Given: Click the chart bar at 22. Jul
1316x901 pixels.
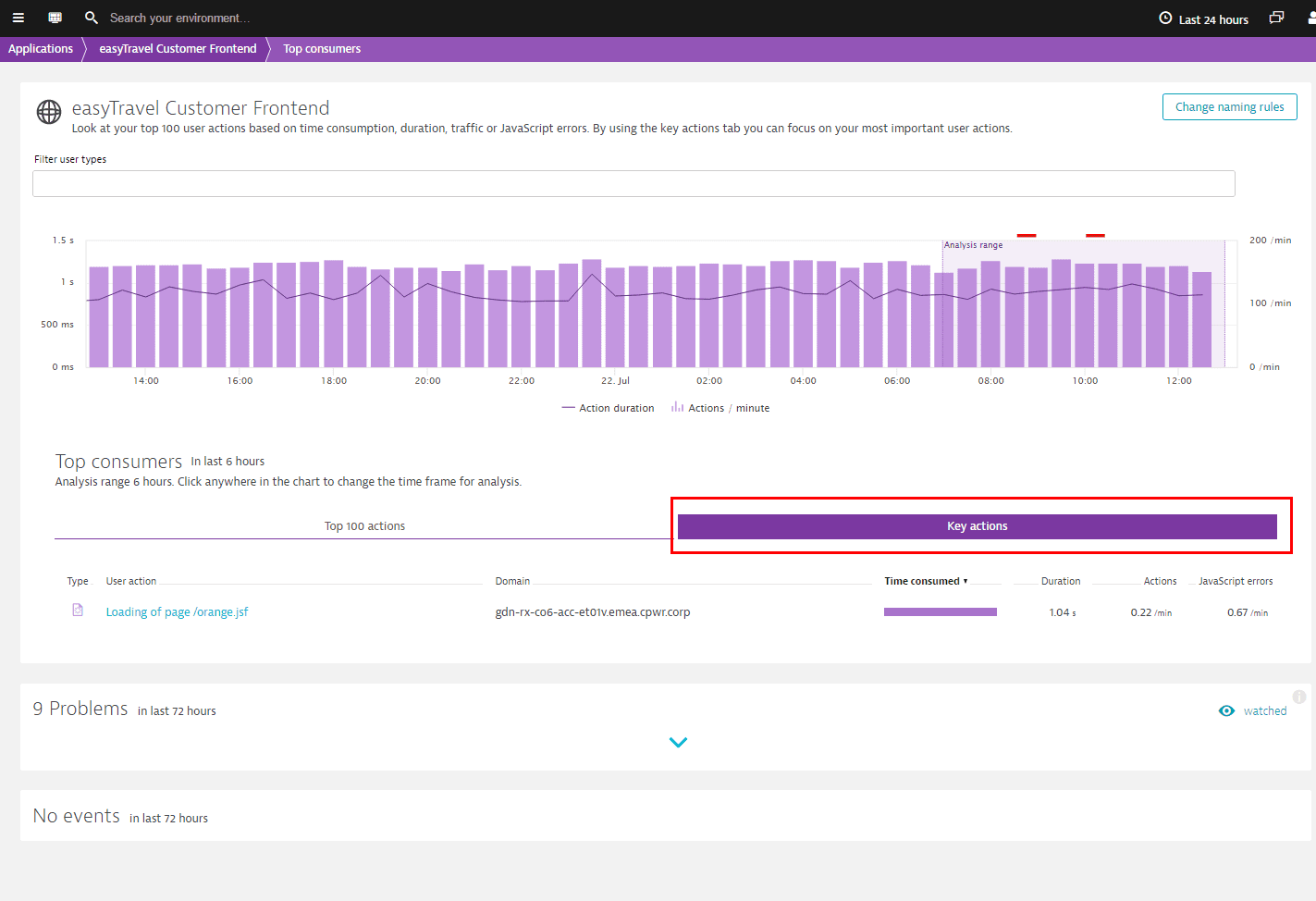Looking at the screenshot, I should point(615,317).
